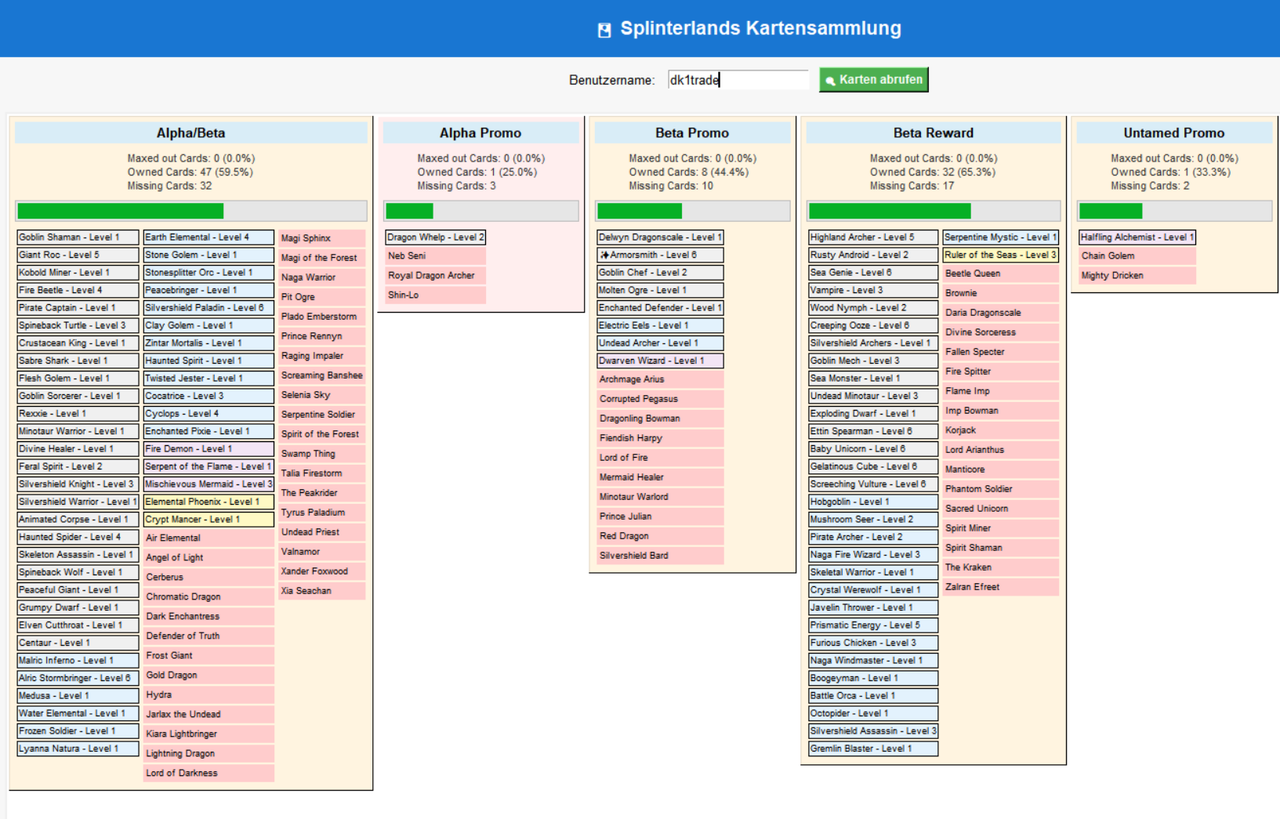Click missing card Magi Sphinx

pyautogui.click(x=322, y=238)
